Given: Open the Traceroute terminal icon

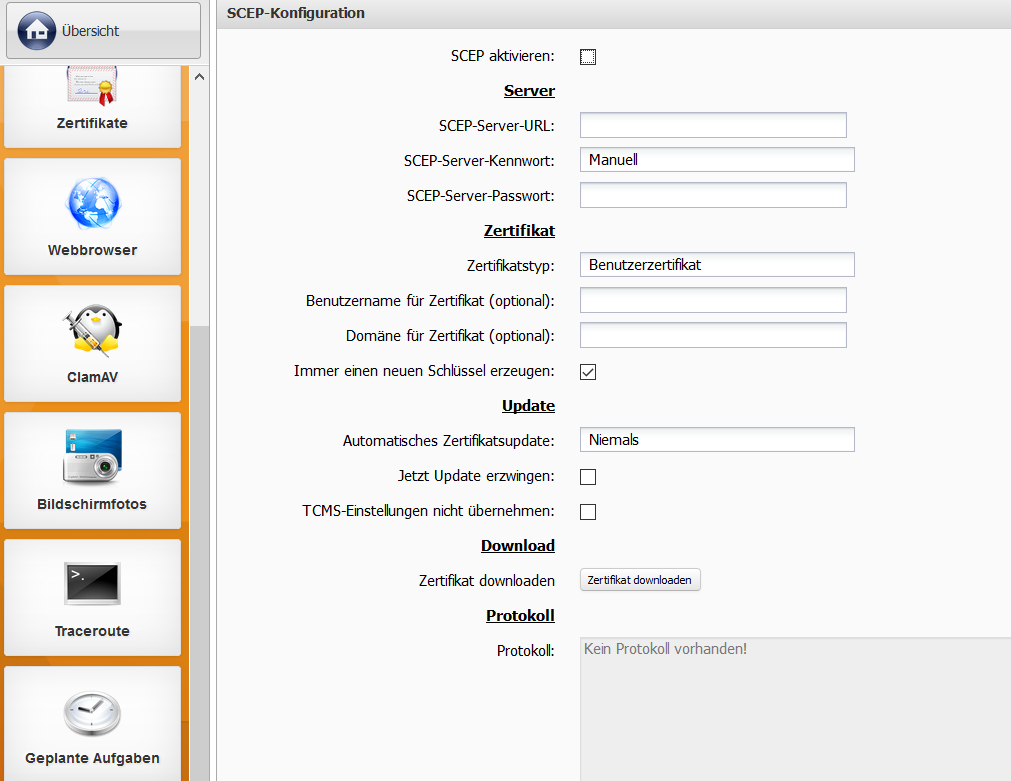Looking at the screenshot, I should pos(92,584).
